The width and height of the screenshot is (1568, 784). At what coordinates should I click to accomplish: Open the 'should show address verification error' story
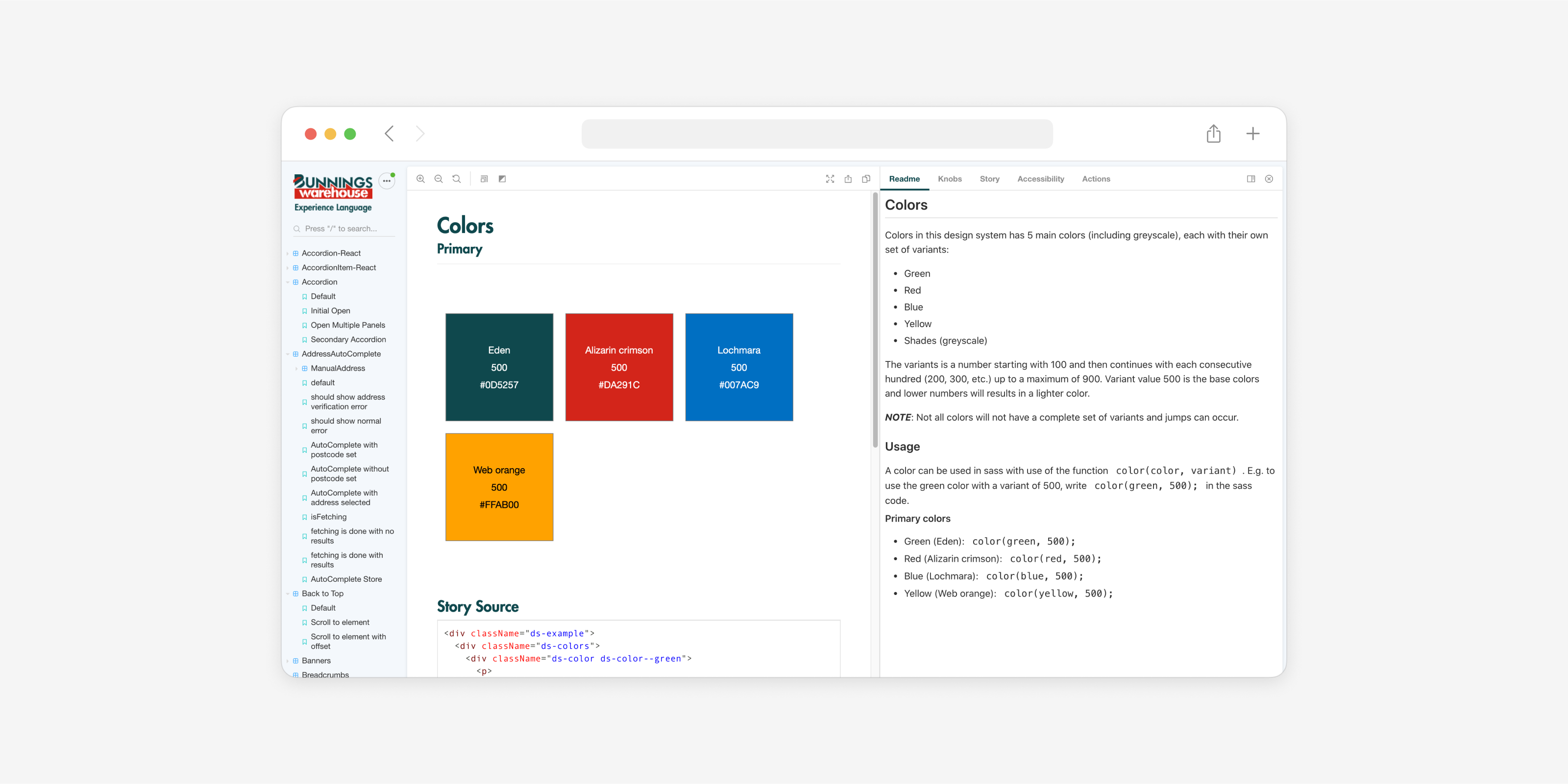click(347, 402)
